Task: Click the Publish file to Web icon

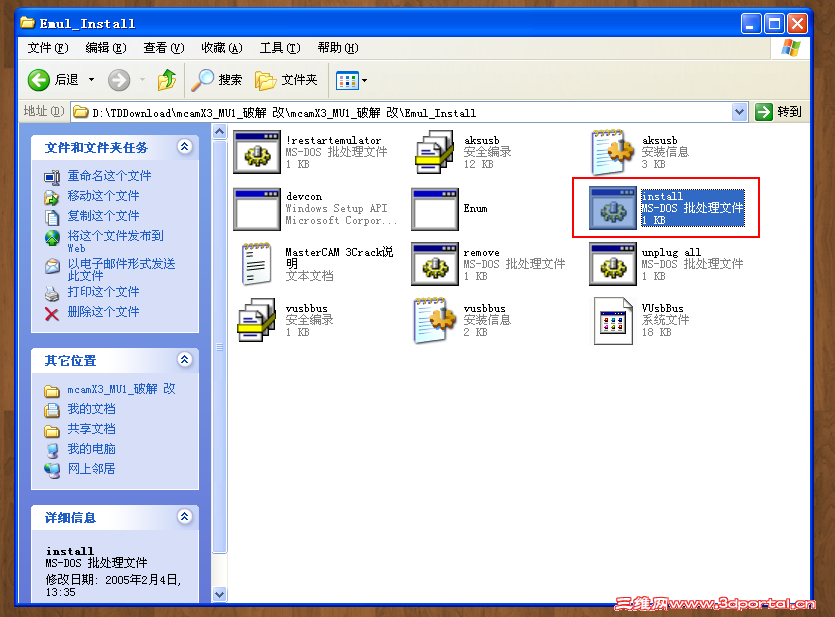Action: [x=52, y=237]
